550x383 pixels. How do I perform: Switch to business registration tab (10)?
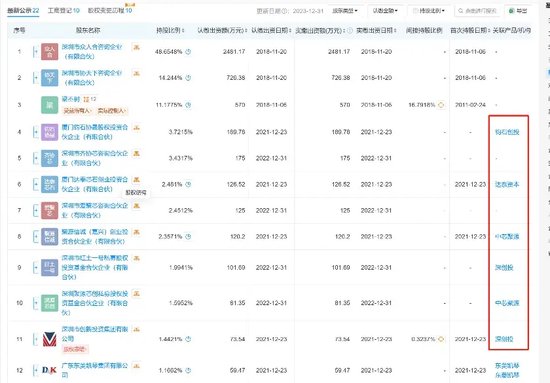64,11
